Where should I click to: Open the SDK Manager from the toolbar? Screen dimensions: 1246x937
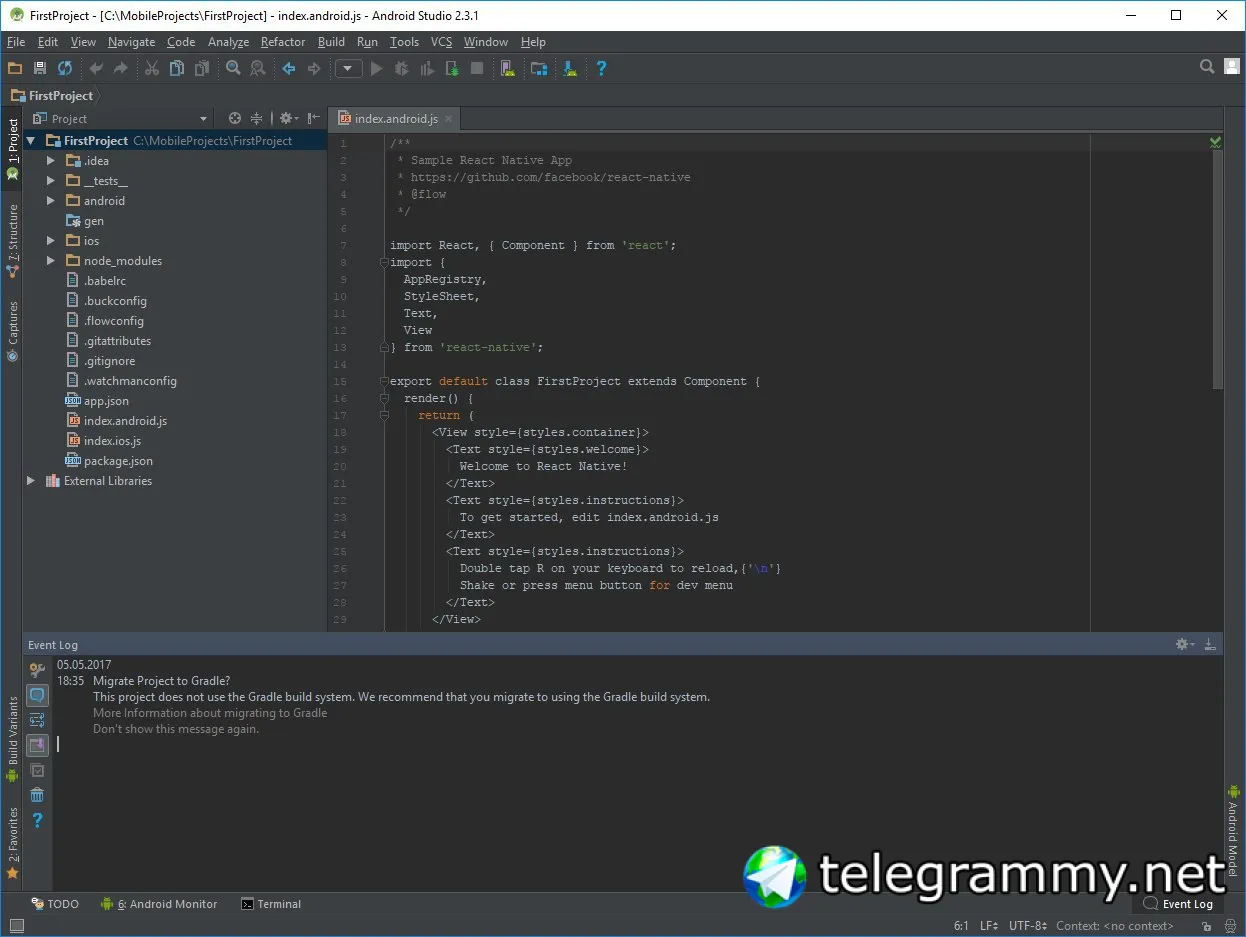570,68
